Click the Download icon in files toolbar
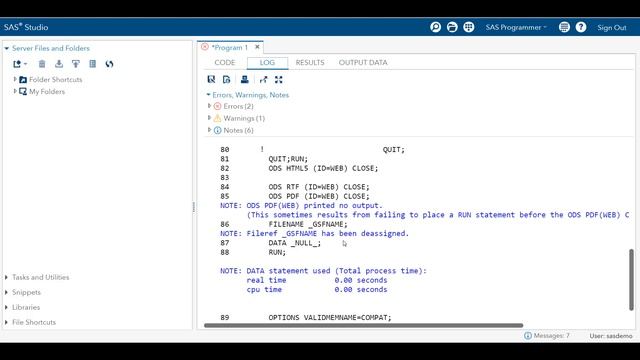The height and width of the screenshot is (360, 640). [x=59, y=64]
